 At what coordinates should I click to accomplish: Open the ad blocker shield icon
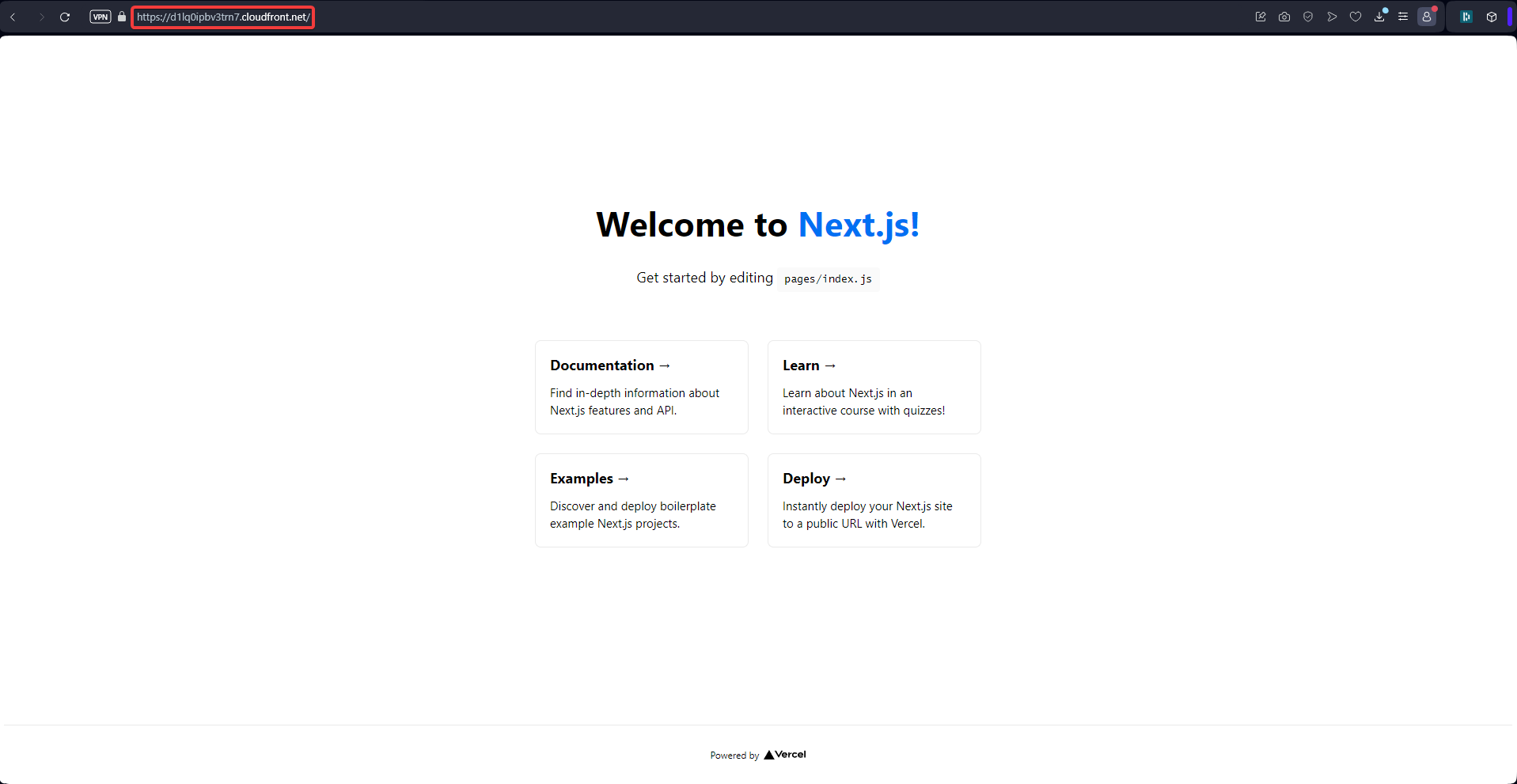coord(1308,17)
